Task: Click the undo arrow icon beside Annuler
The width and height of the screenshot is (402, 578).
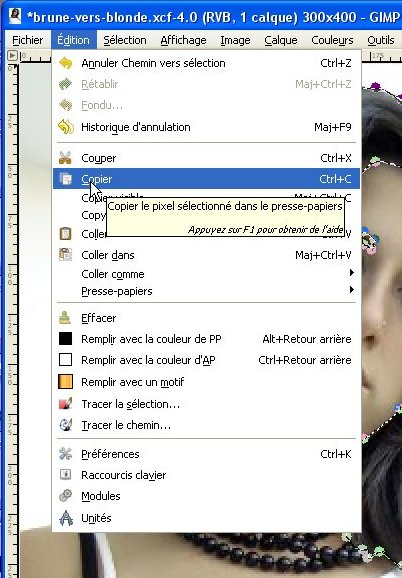Action: coord(66,63)
